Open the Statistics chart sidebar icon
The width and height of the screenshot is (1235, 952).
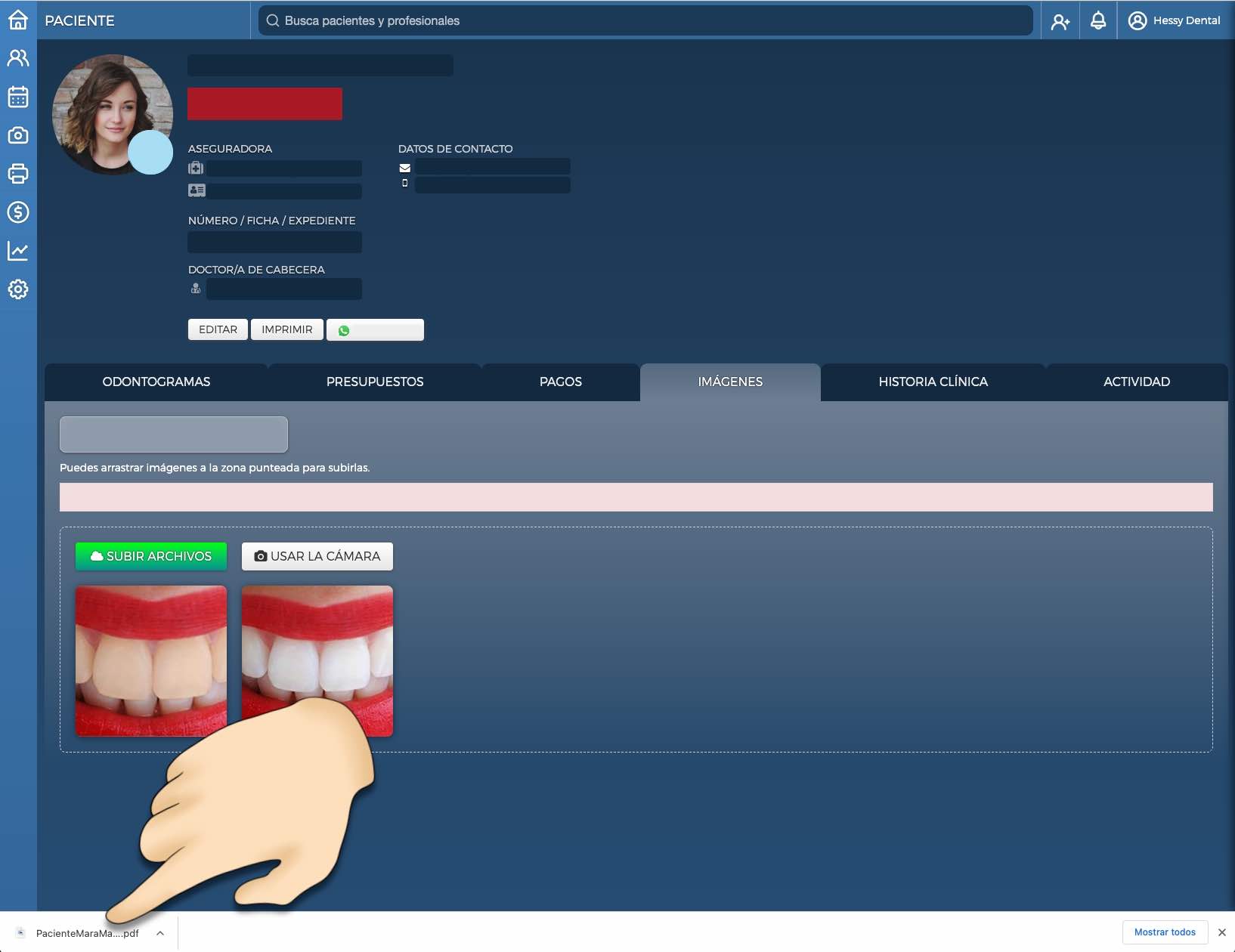pyautogui.click(x=18, y=251)
